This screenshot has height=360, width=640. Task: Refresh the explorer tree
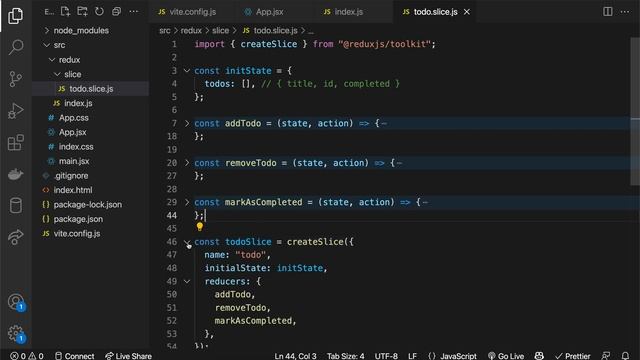[99, 11]
